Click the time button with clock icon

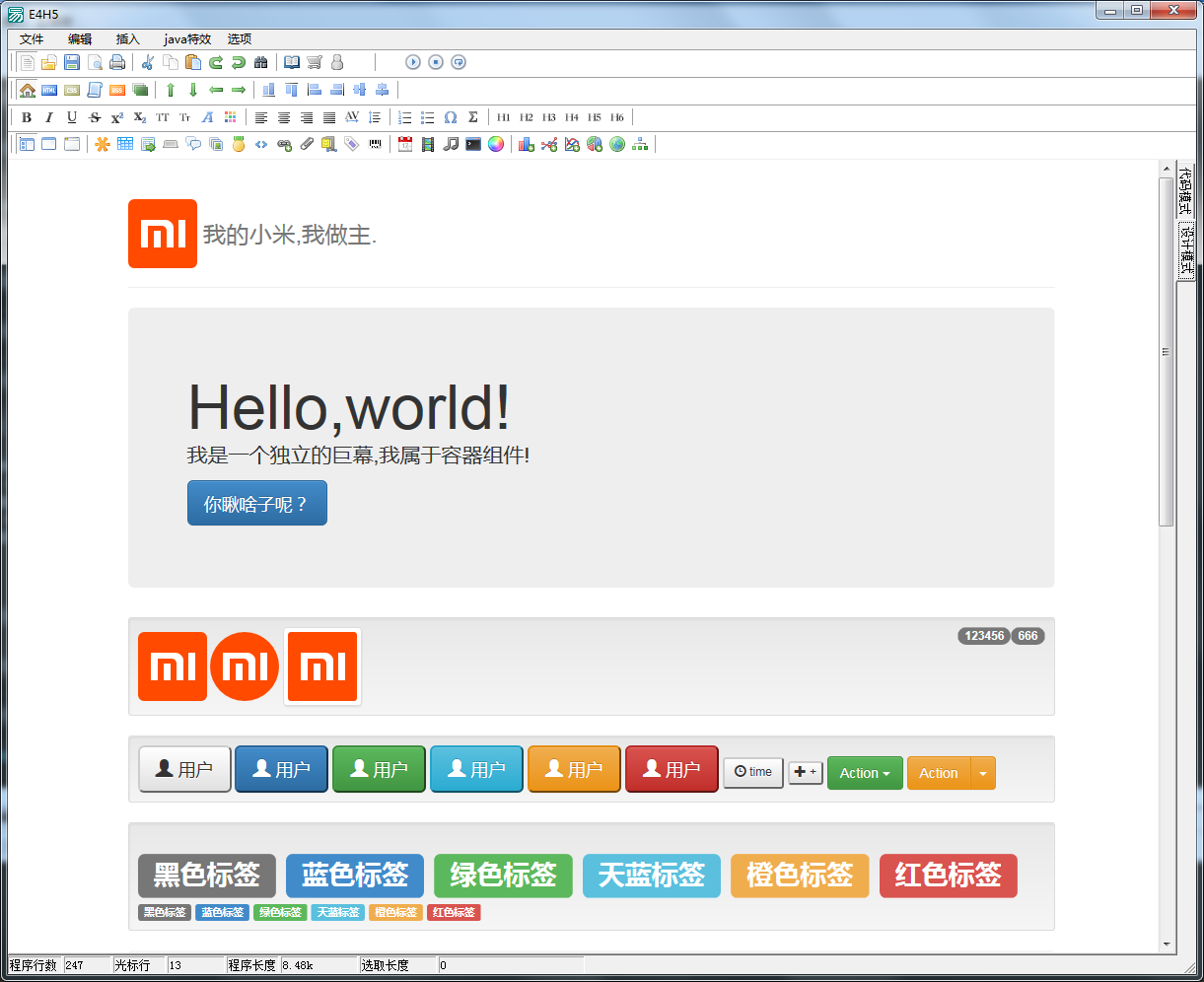point(753,773)
